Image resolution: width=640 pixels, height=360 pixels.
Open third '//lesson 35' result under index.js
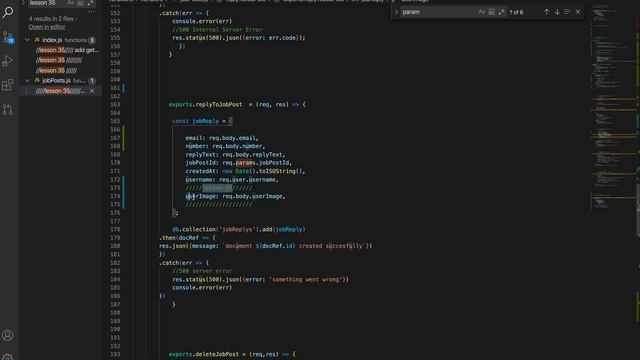56,71
